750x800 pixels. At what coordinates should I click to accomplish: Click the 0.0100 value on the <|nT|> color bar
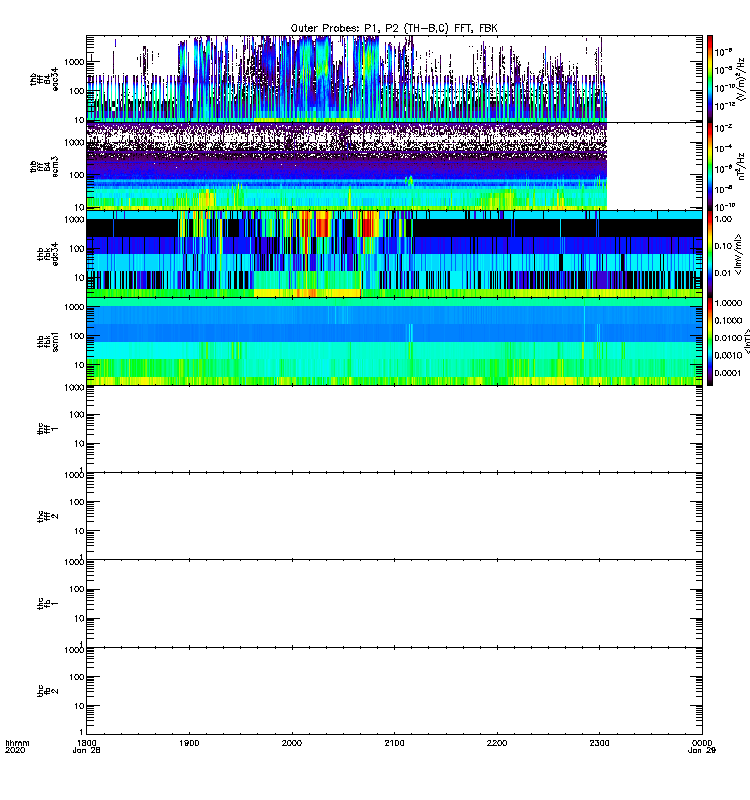pyautogui.click(x=728, y=338)
